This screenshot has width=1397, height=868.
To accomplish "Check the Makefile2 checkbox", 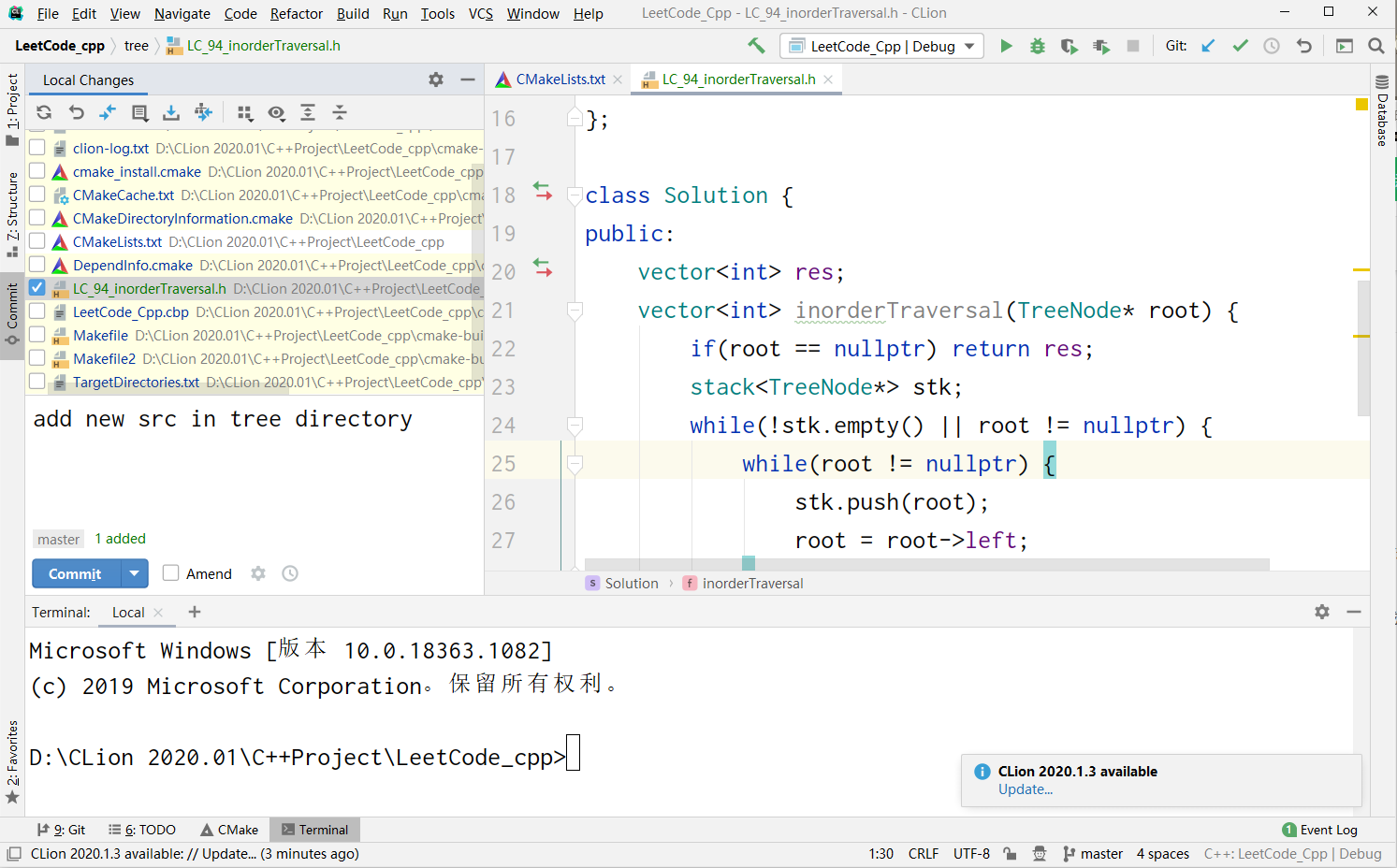I will [37, 358].
